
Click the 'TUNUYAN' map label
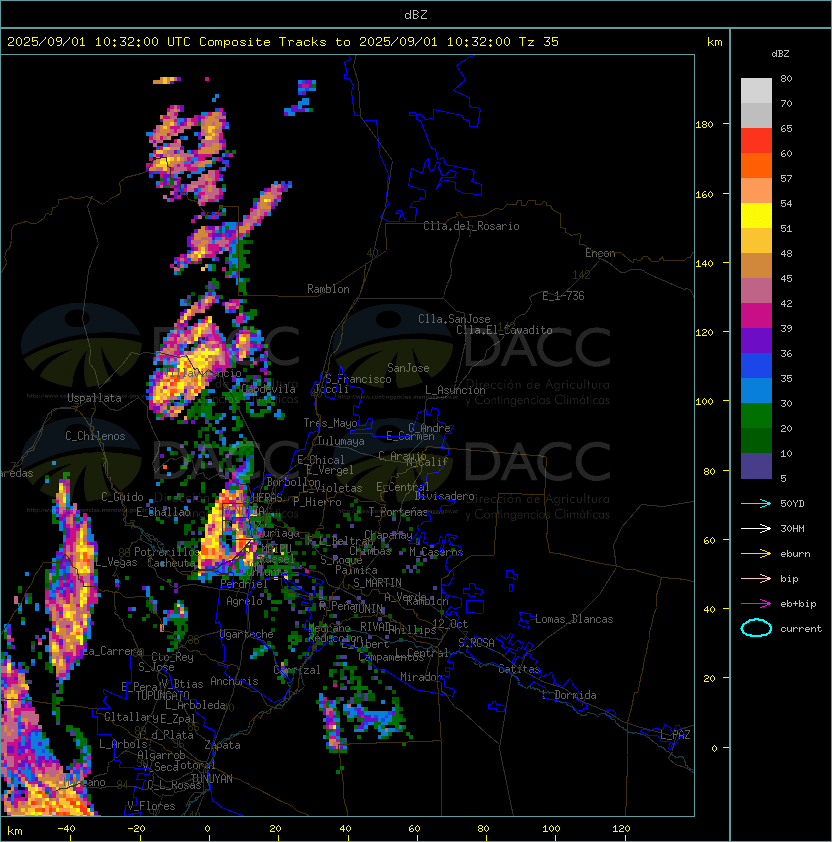pyautogui.click(x=212, y=778)
